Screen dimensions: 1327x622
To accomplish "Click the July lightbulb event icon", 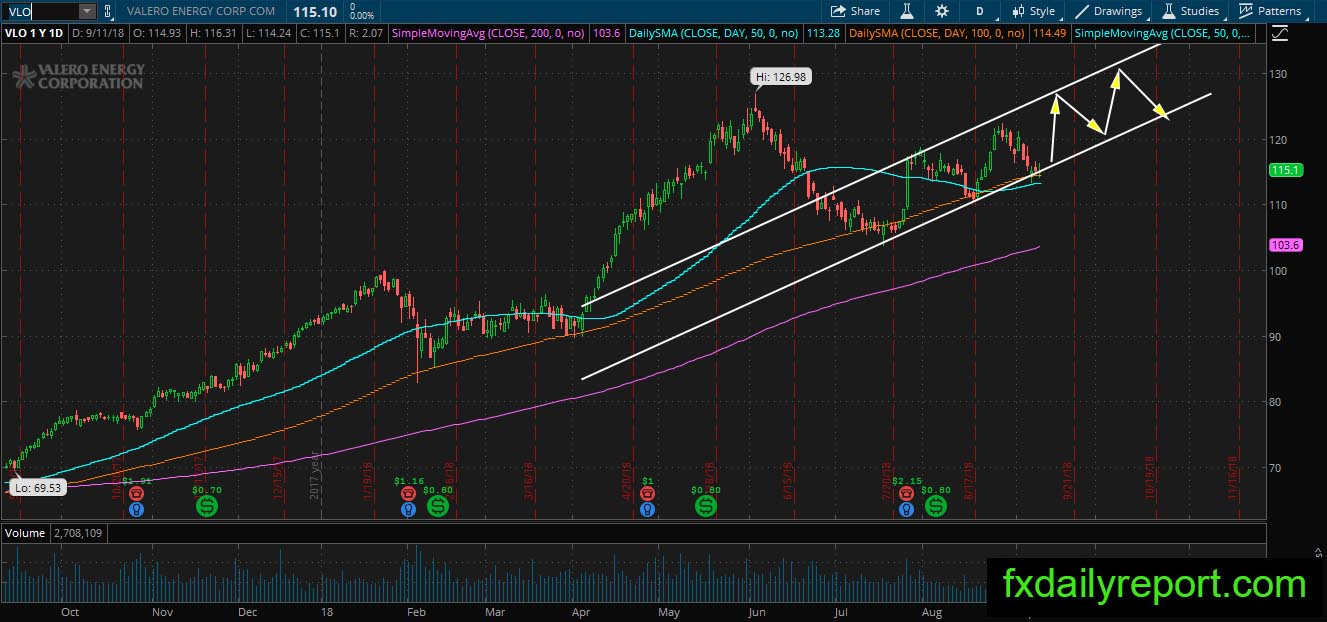I will [x=906, y=509].
